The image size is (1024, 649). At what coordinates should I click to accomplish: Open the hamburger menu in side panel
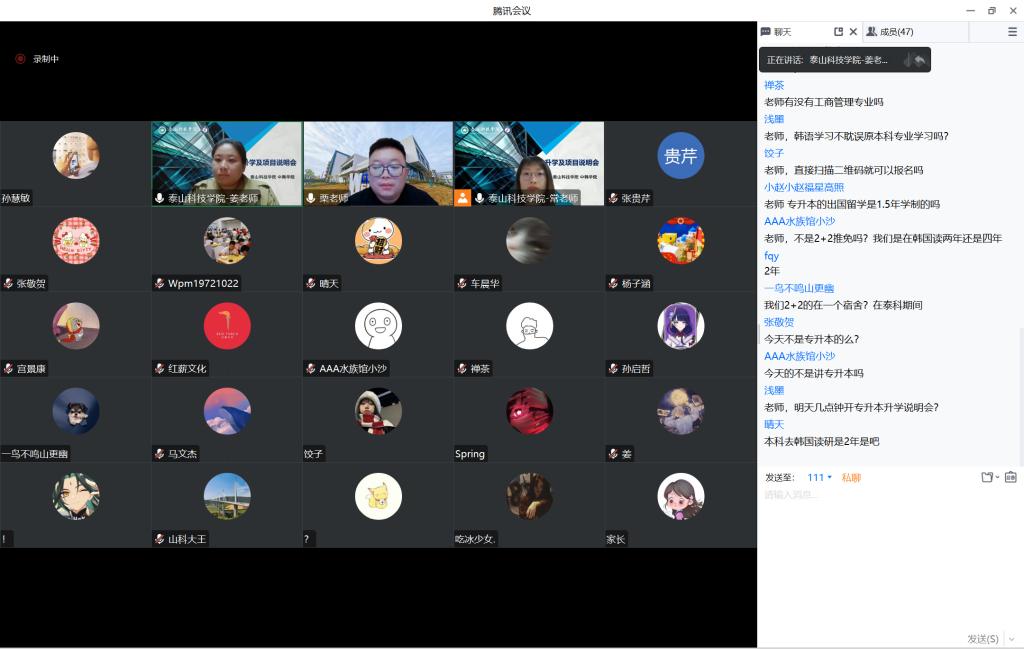point(1012,32)
